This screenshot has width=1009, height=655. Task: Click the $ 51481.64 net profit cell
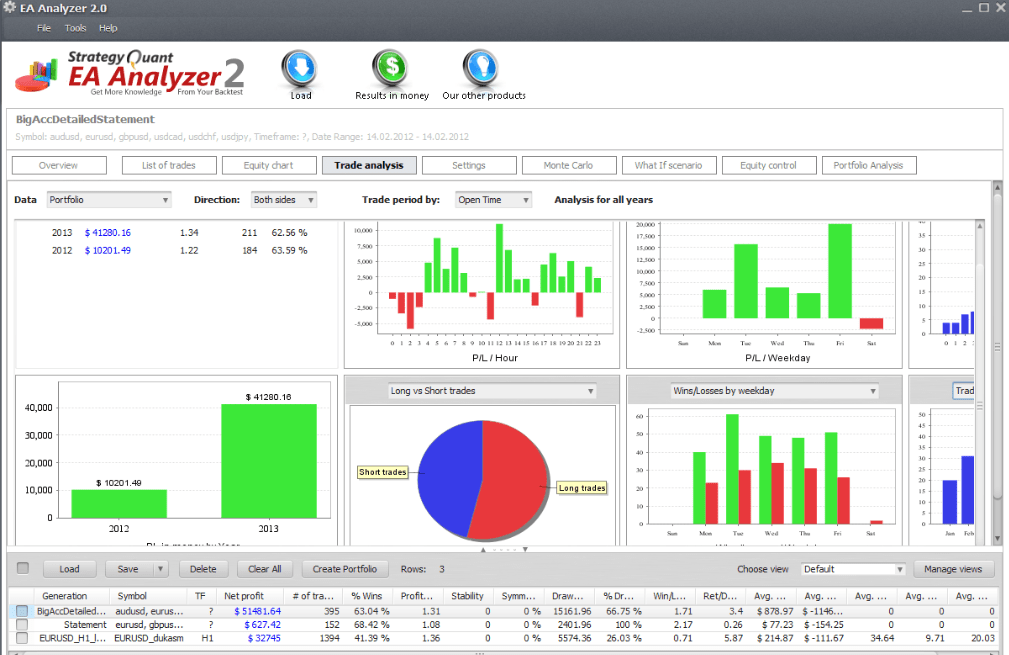[x=257, y=611]
